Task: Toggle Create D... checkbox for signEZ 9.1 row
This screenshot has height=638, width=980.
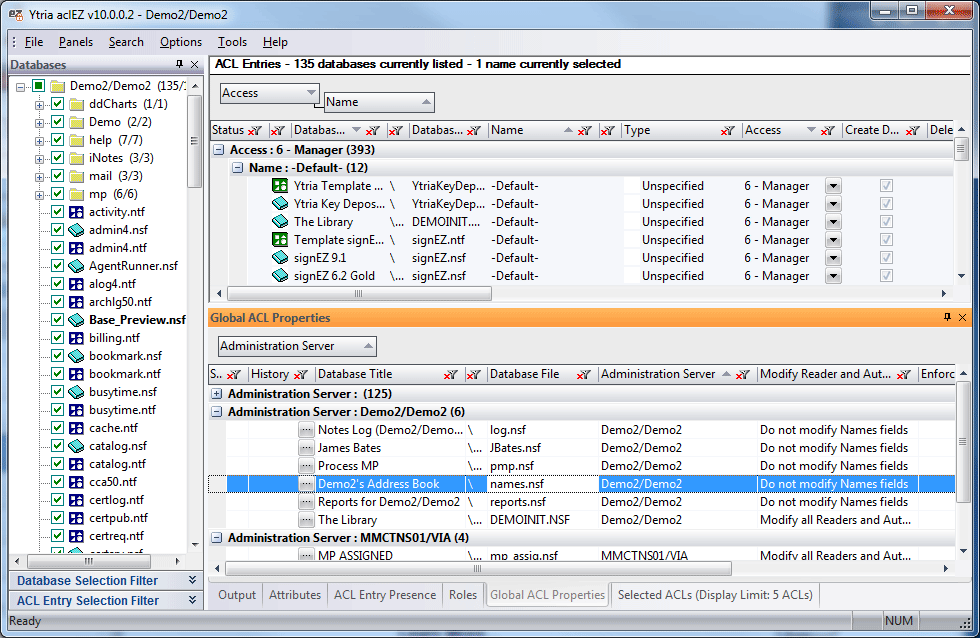Action: pyautogui.click(x=886, y=257)
